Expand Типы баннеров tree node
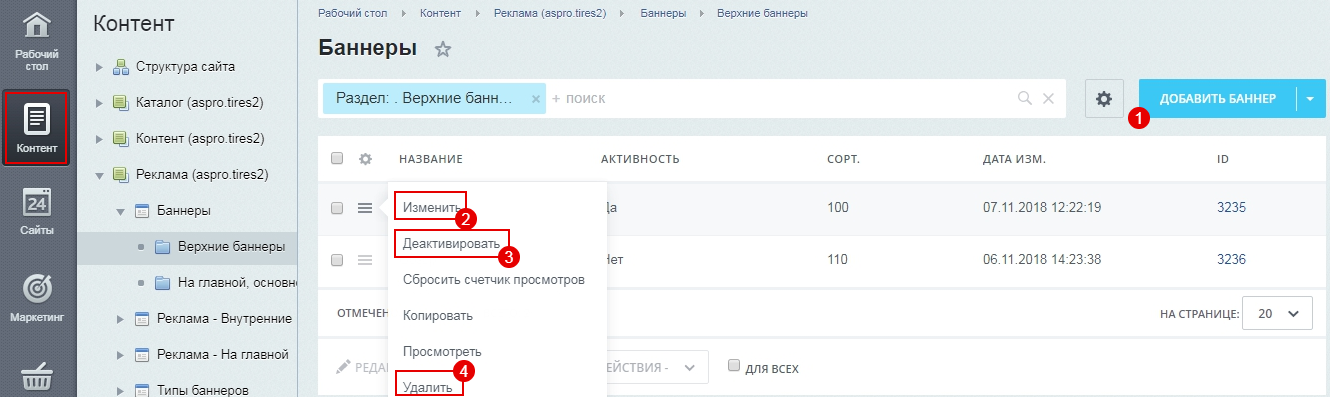 pyautogui.click(x=120, y=390)
